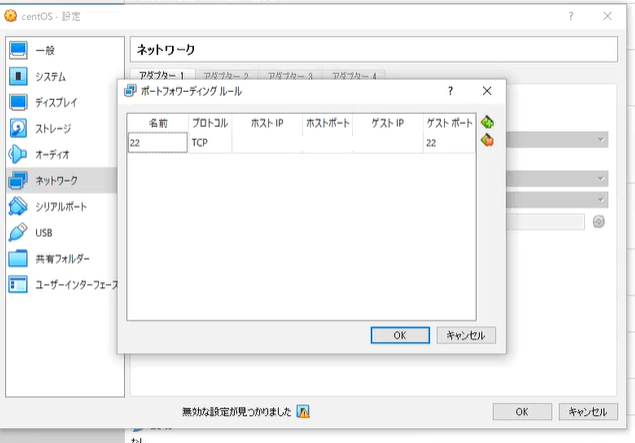Open the third dropdown behind the dialog
The height and width of the screenshot is (443, 635).
coord(557,200)
